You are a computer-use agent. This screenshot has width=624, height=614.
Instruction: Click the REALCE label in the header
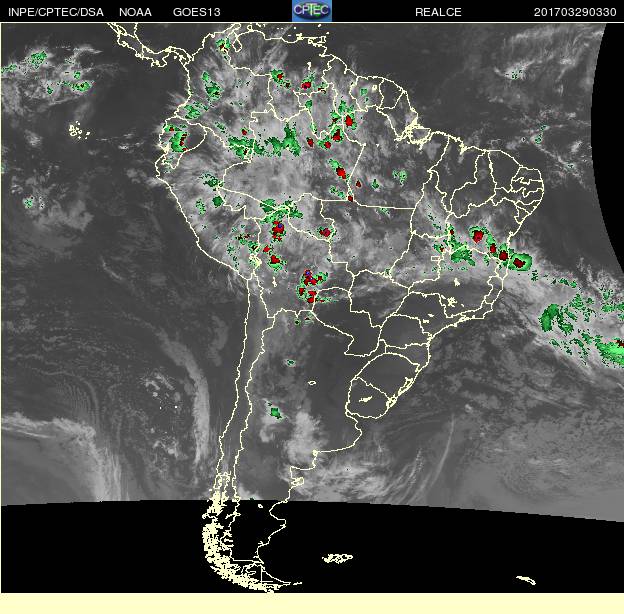[438, 12]
